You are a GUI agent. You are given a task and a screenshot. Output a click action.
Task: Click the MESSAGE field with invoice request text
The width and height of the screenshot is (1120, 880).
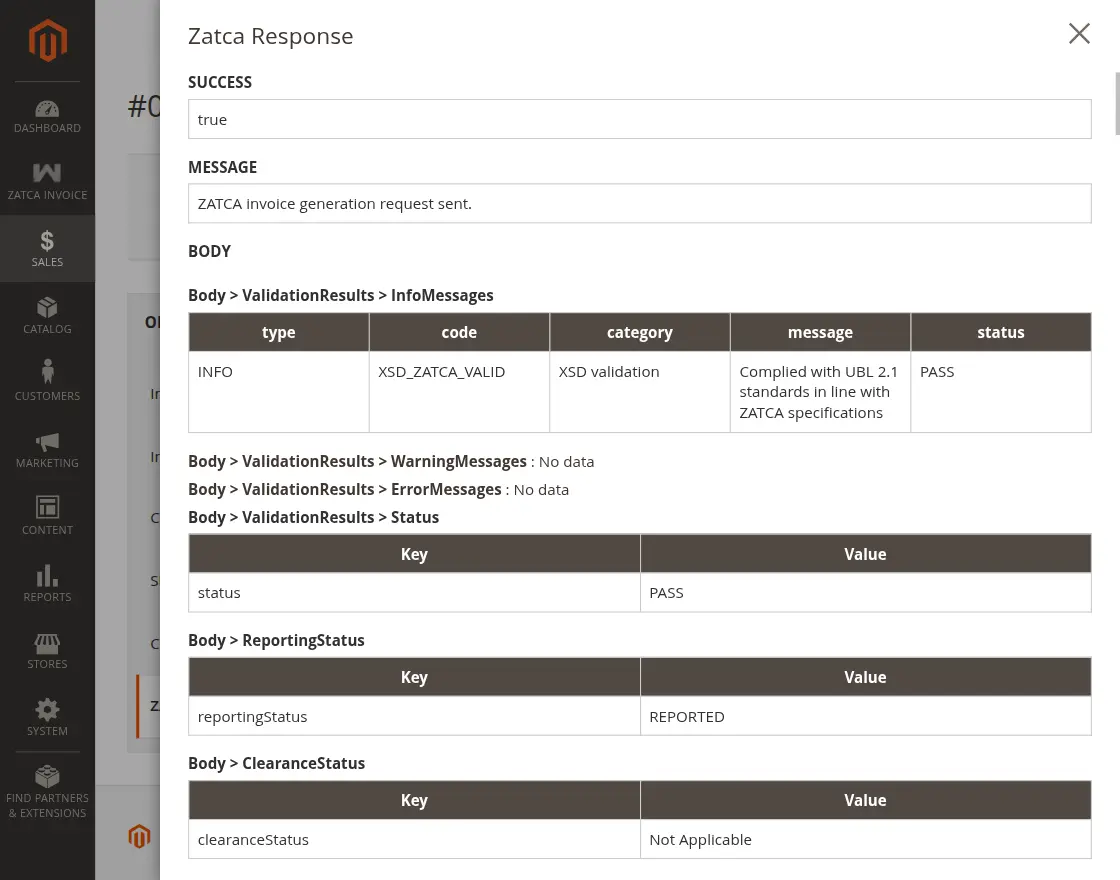pyautogui.click(x=639, y=204)
